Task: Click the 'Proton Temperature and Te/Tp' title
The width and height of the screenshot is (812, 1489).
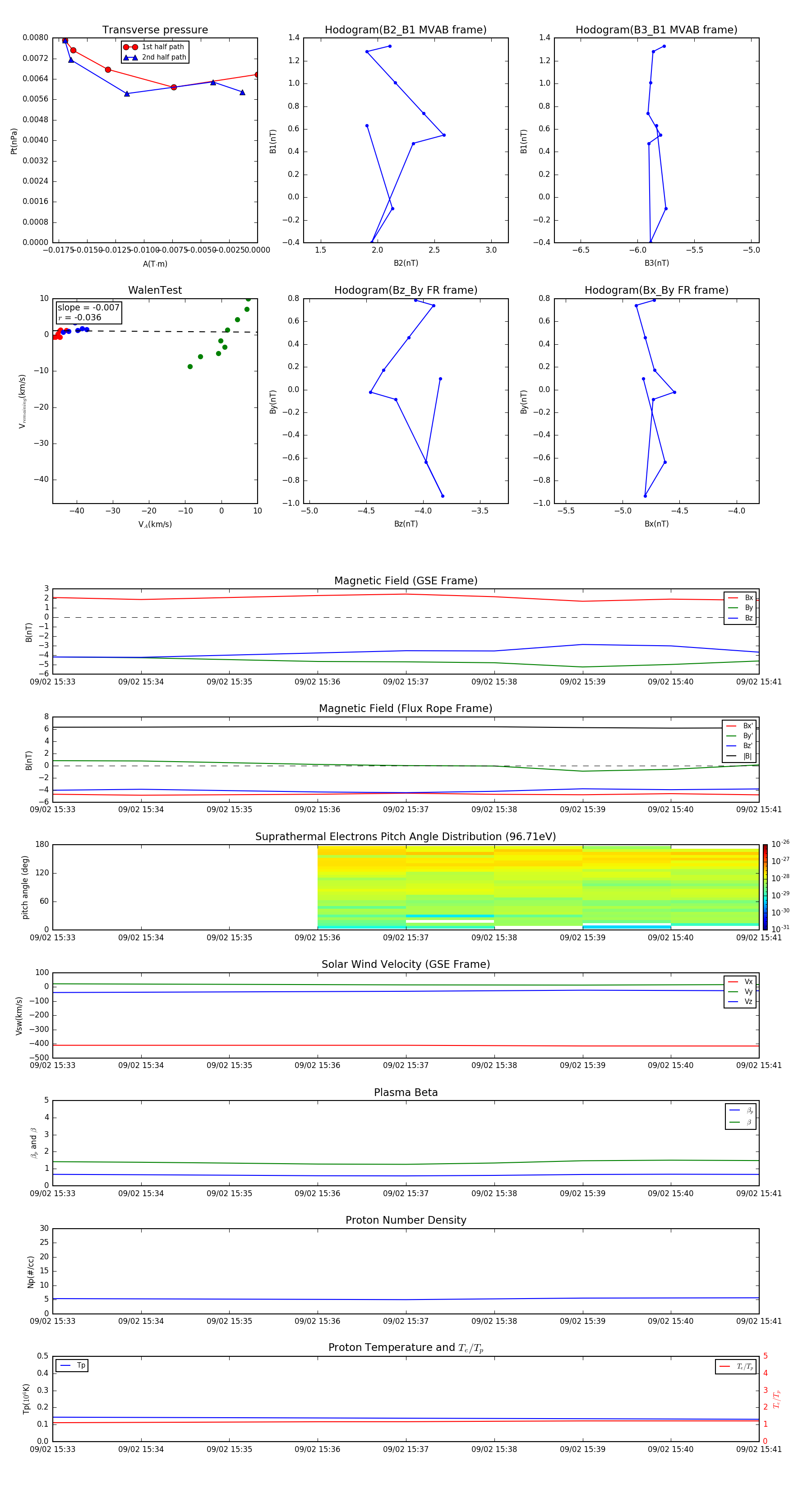Action: 406,1347
